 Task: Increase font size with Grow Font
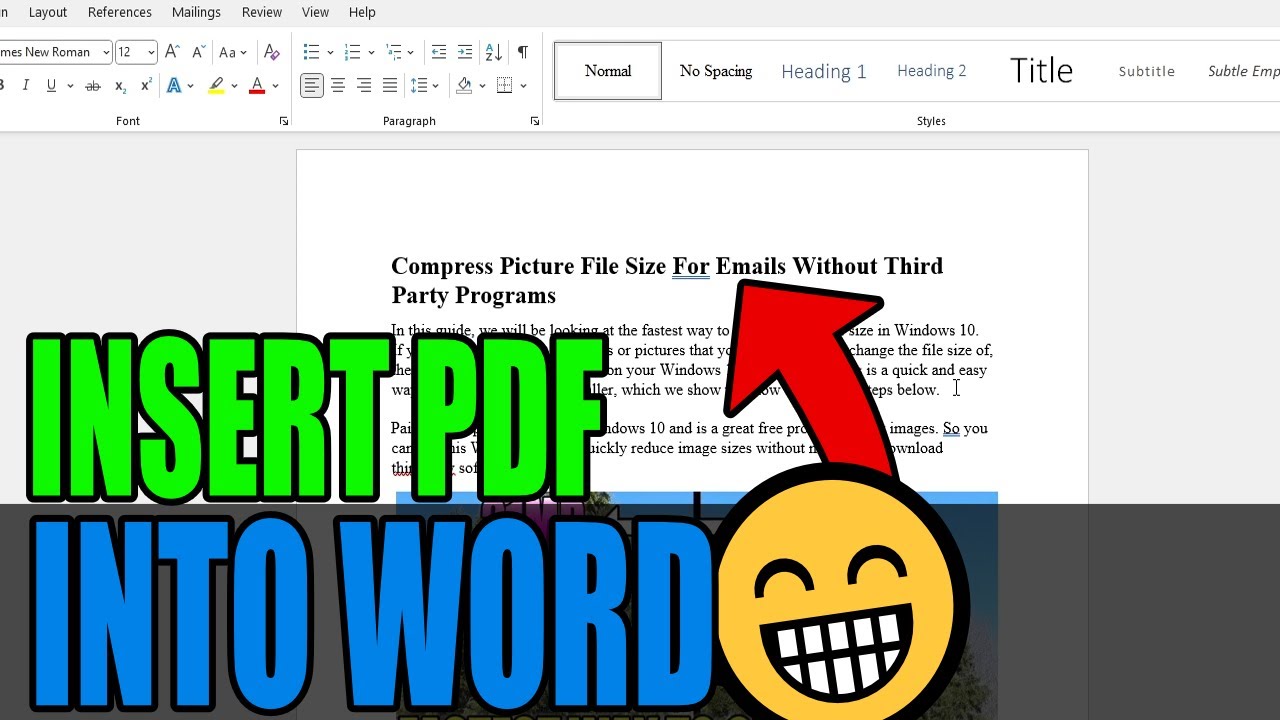[172, 52]
